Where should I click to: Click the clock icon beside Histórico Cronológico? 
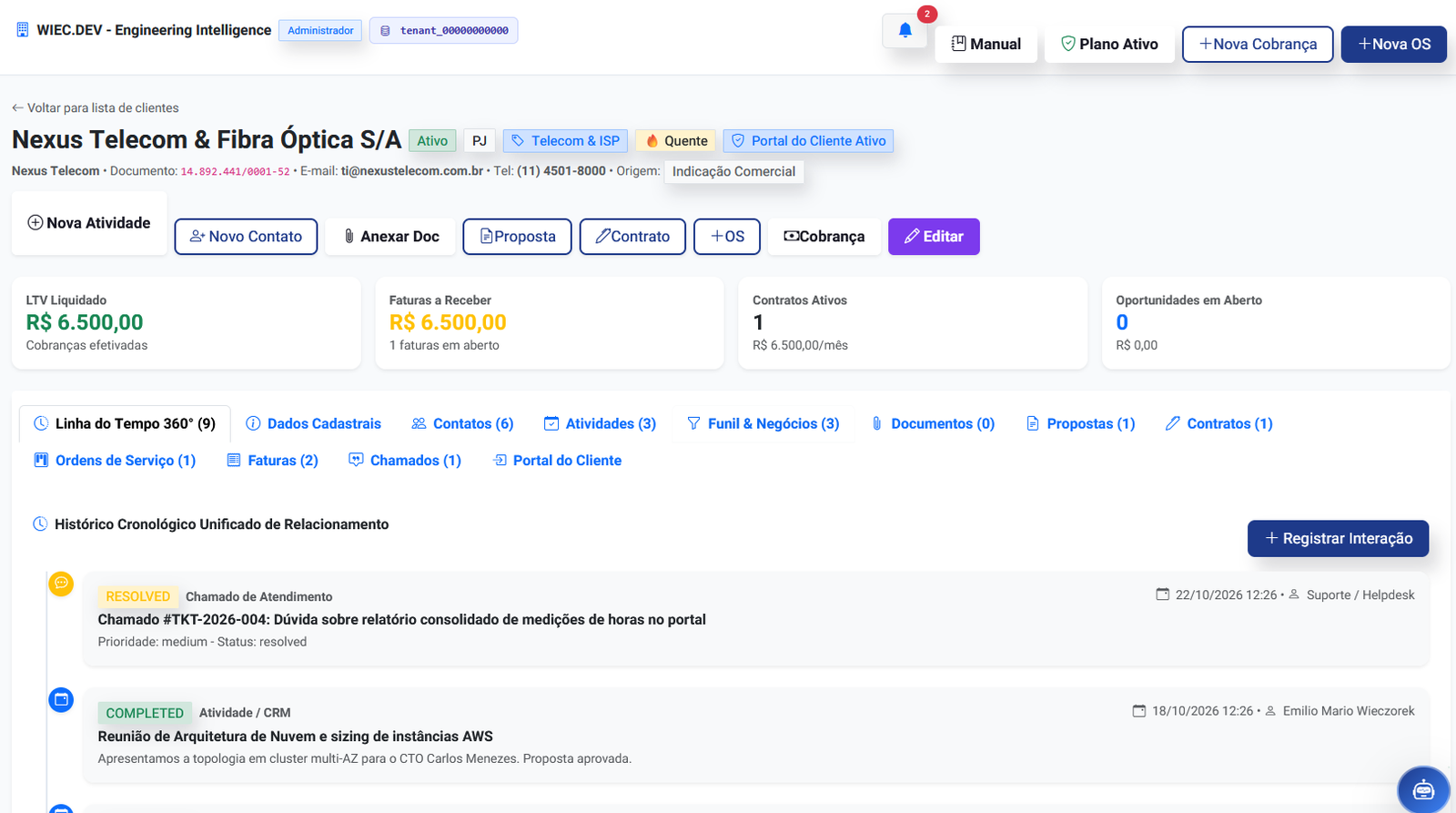[40, 524]
